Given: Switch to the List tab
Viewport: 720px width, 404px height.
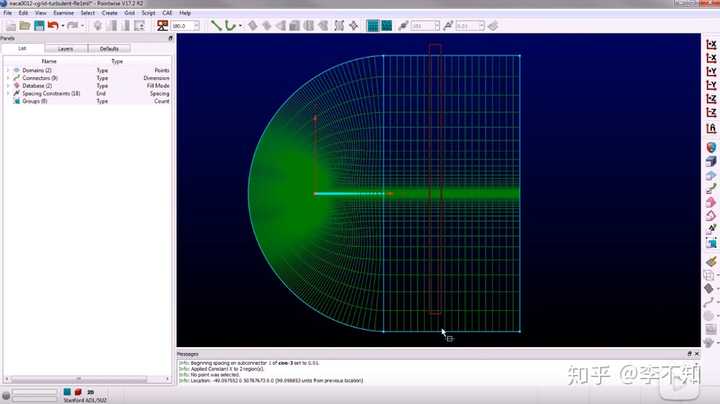Looking at the screenshot, I should (22, 48).
